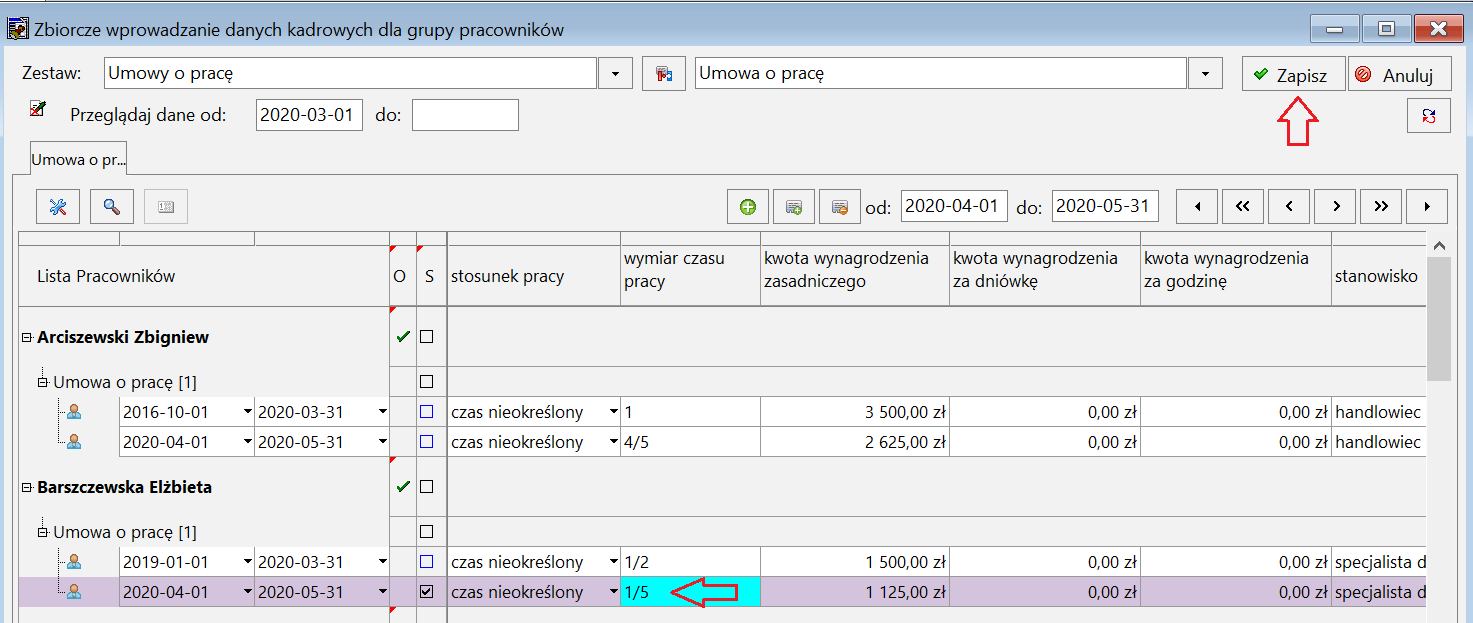
Task: Click the cyan '1/5' wymiar czasu pracy cell
Action: click(690, 592)
